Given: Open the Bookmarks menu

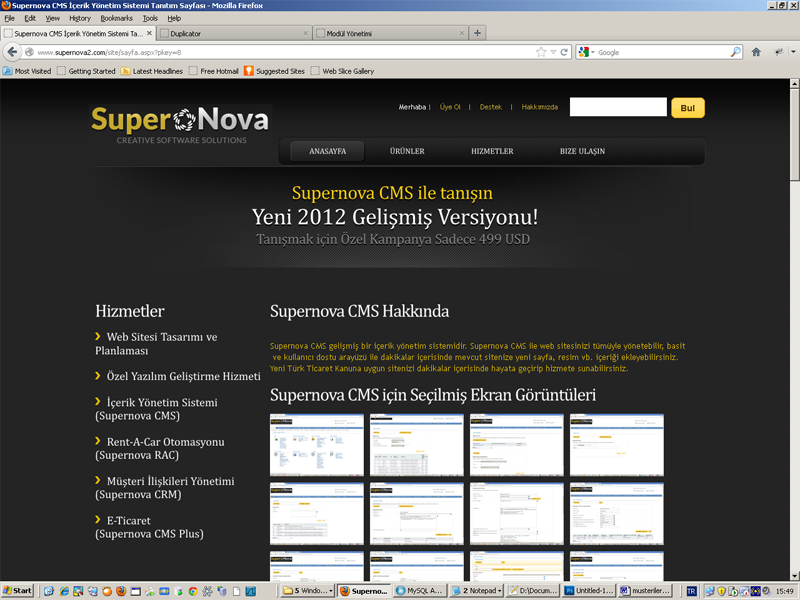Looking at the screenshot, I should tap(116, 18).
